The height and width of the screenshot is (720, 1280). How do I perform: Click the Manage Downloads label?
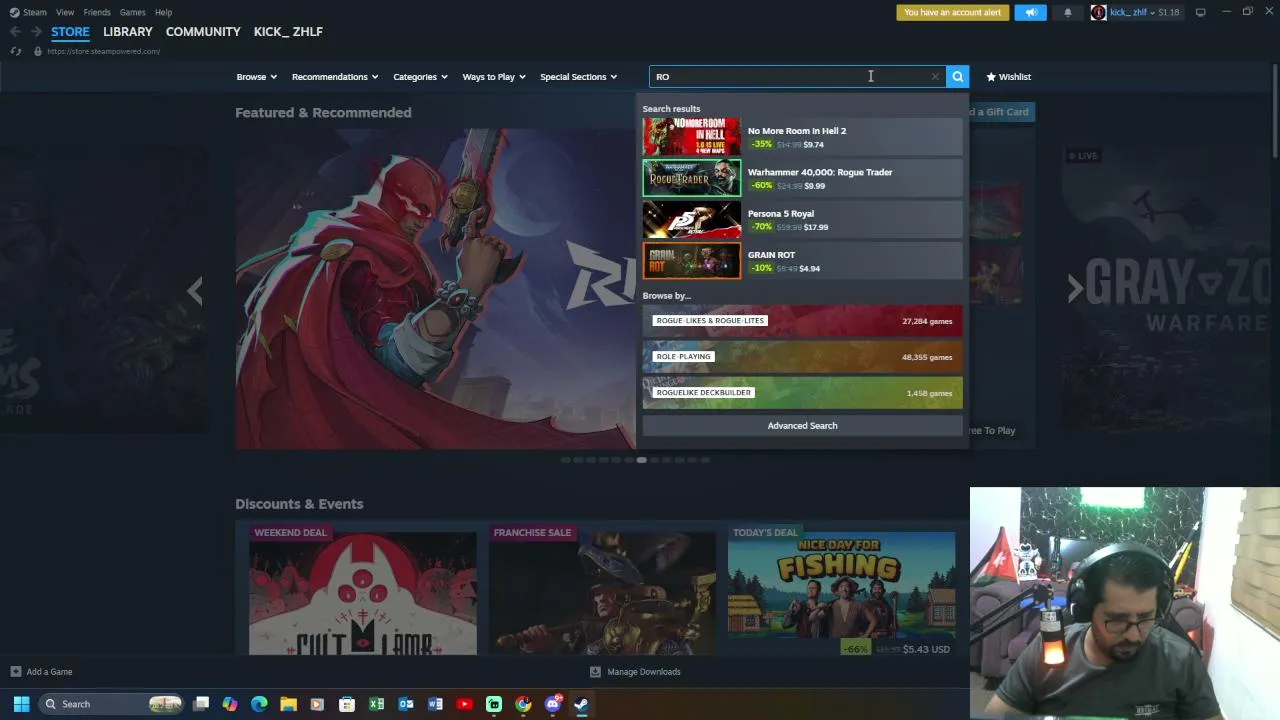644,672
